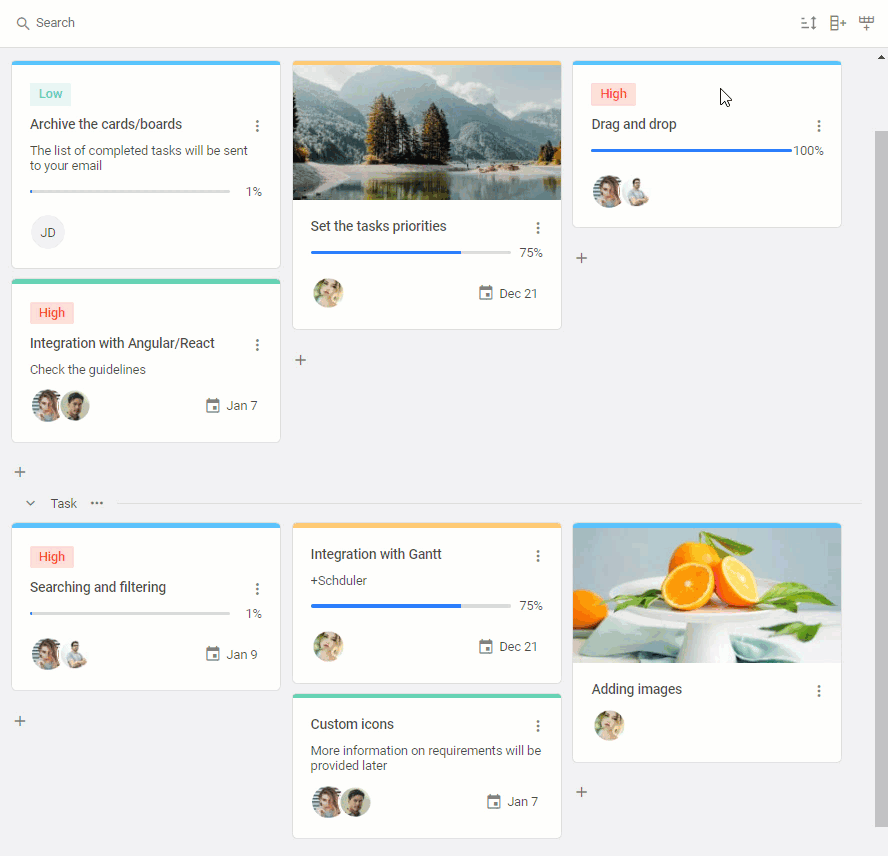The image size is (888, 856).
Task: Open menu for Set the tasks priorities card
Action: [x=538, y=228]
